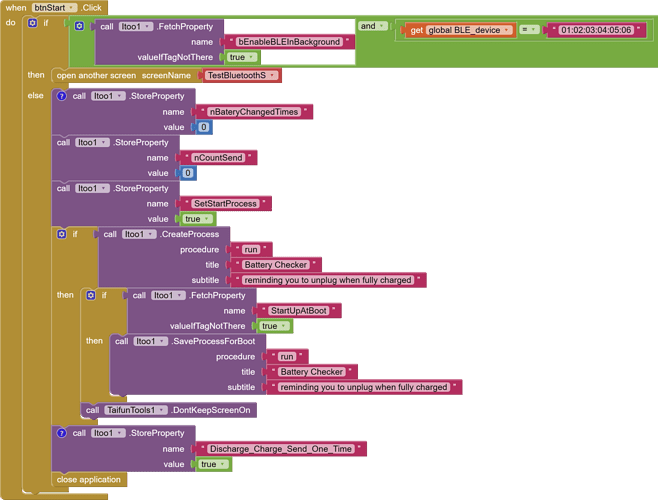658x500 pixels.
Task: Edit the SaveProcessForBoot subtitle 'reminding you to unplug' text
Action: pyautogui.click(x=364, y=387)
